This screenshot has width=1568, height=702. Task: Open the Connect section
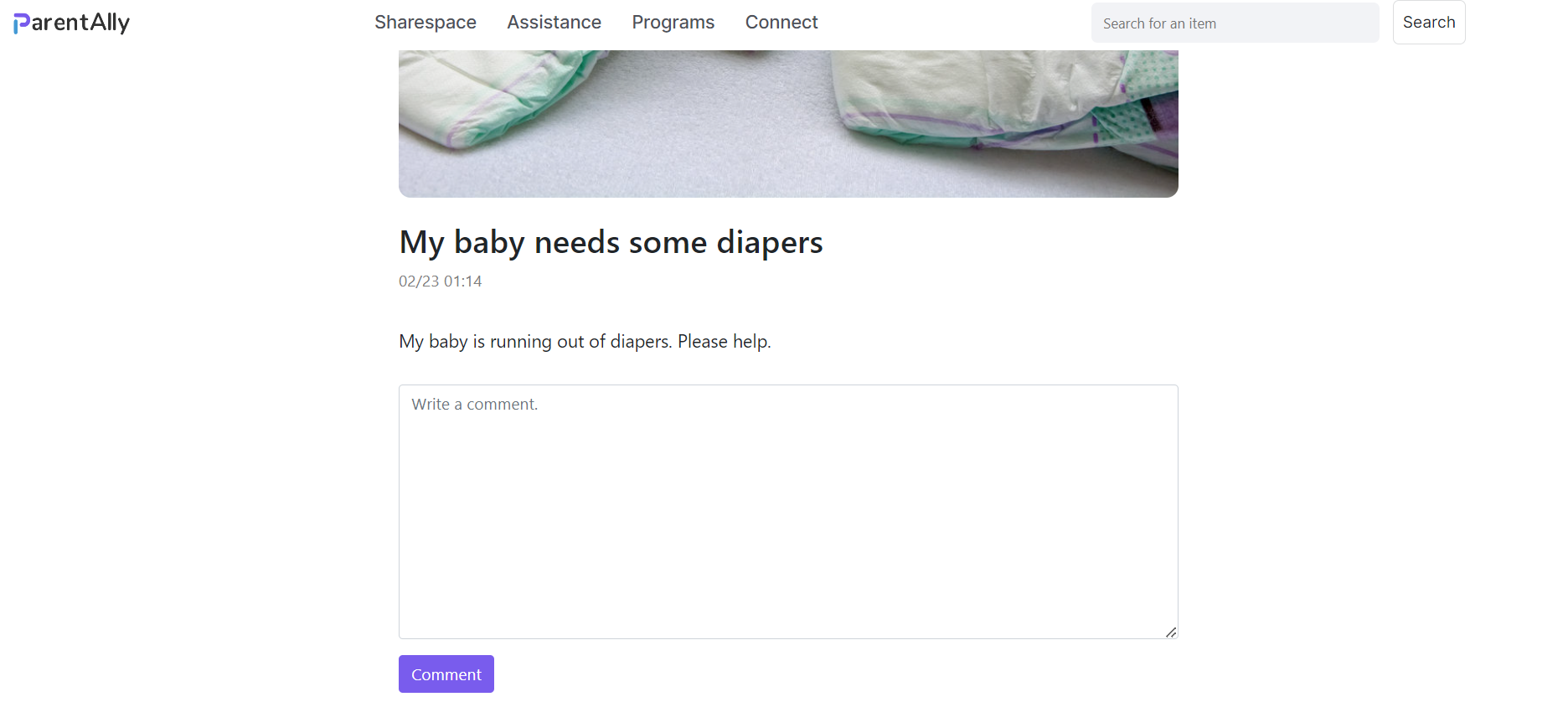781,23
